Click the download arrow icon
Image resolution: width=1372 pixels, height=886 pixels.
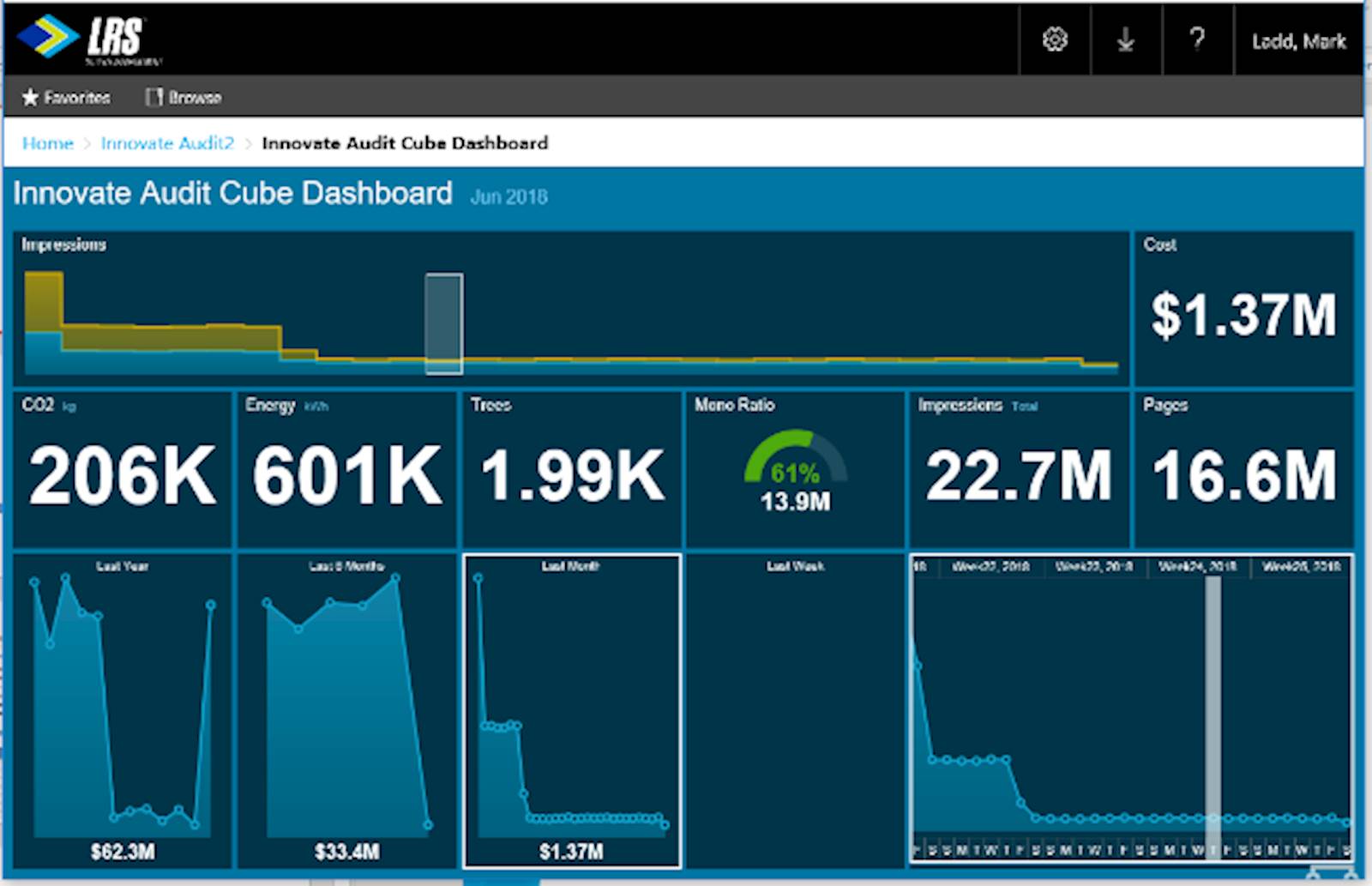1126,39
